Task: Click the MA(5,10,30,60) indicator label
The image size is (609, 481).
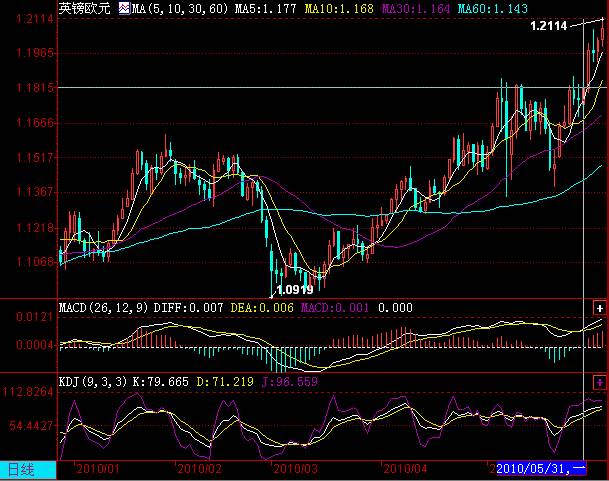Action: tap(180, 9)
